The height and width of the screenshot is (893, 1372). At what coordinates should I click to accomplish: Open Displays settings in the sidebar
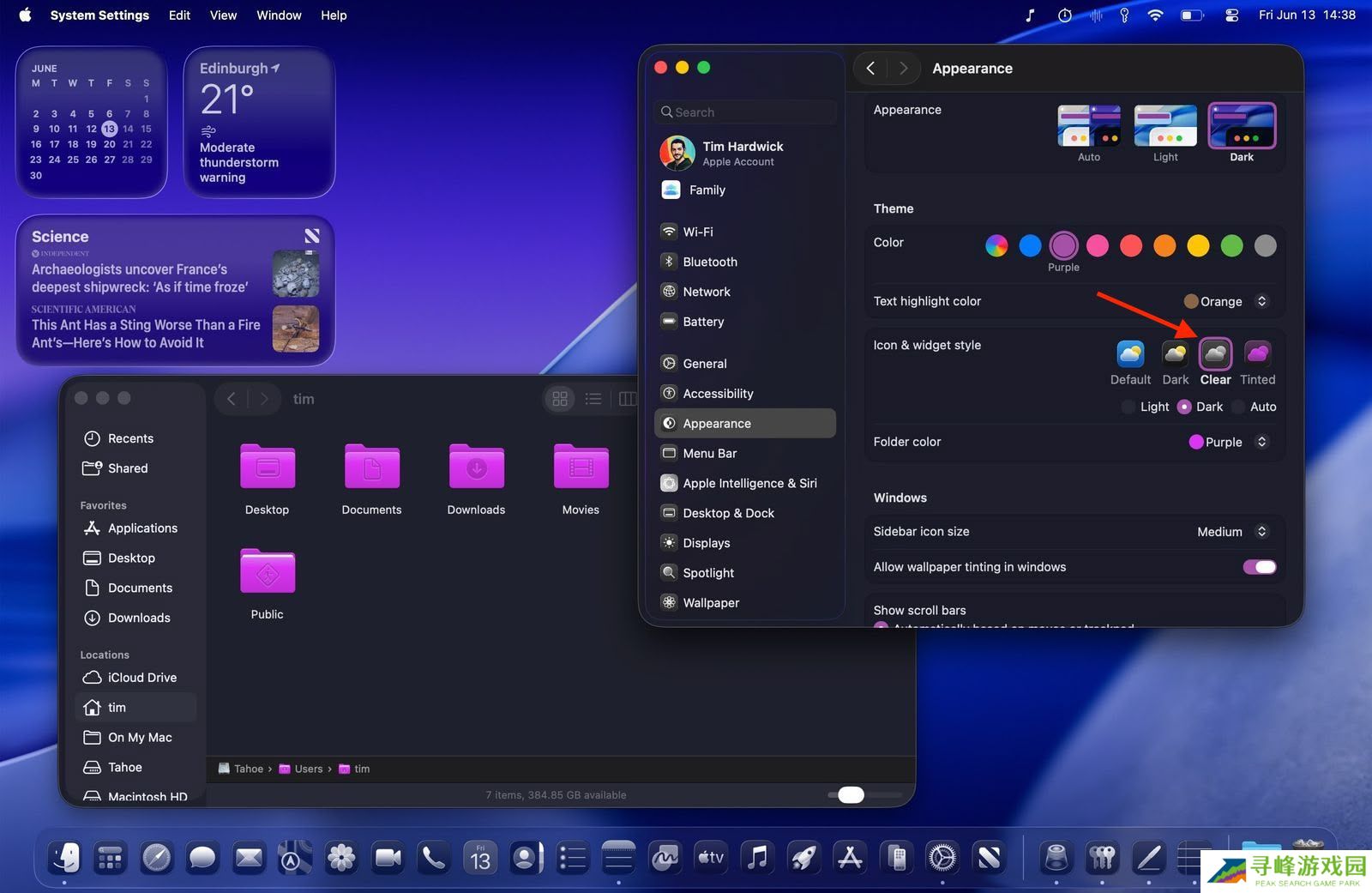706,543
